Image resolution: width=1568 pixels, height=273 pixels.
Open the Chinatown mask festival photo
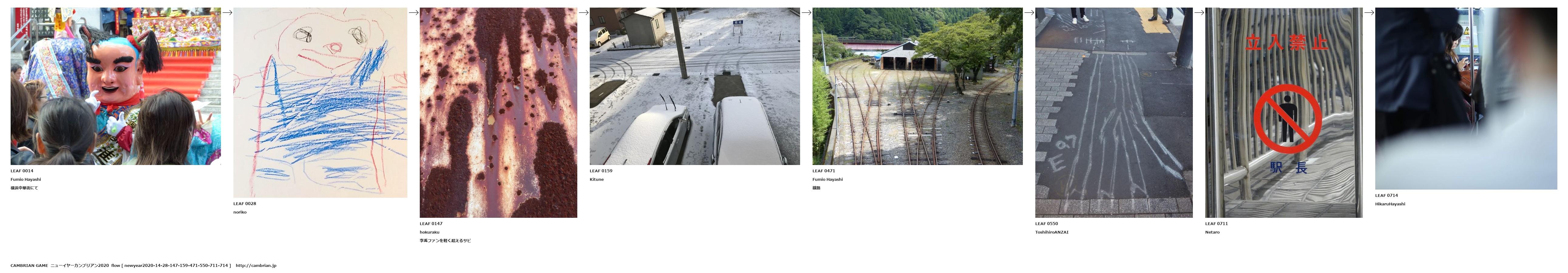tap(116, 86)
